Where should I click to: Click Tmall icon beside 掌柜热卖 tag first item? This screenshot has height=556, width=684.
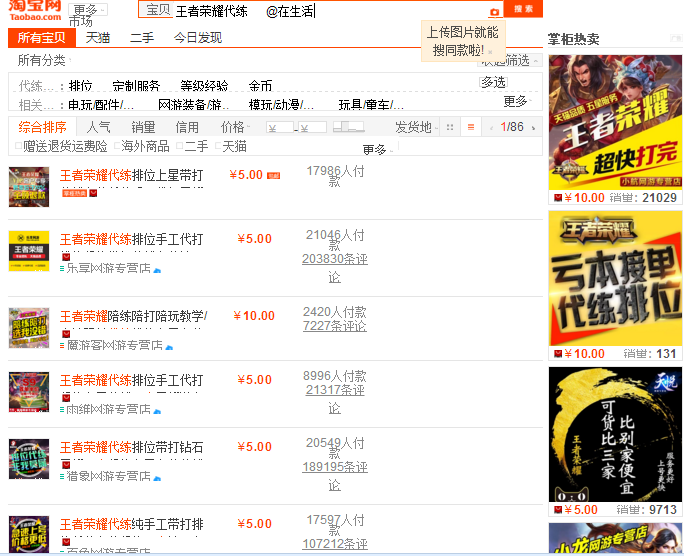click(93, 193)
